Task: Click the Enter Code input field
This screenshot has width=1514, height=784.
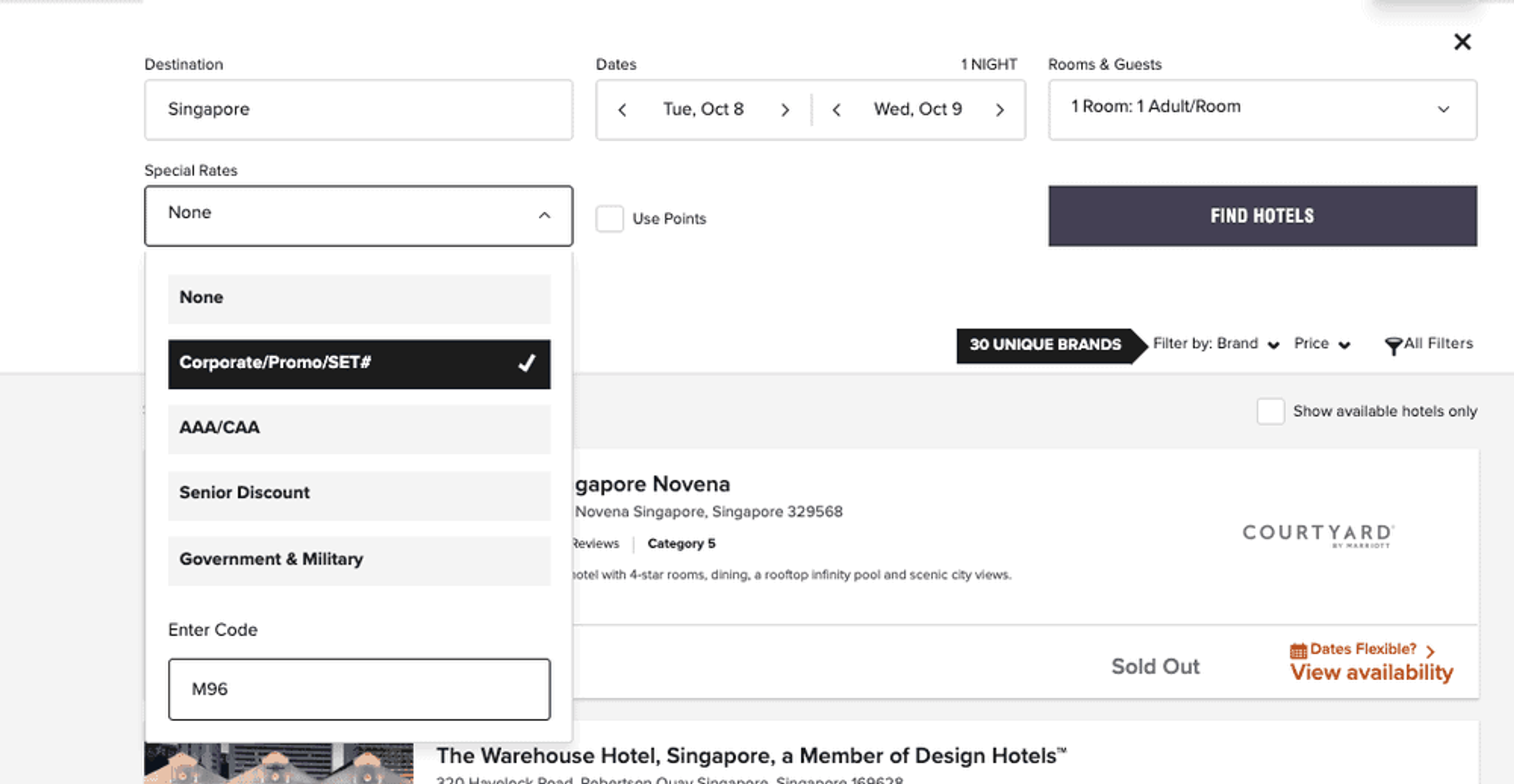Action: click(358, 689)
